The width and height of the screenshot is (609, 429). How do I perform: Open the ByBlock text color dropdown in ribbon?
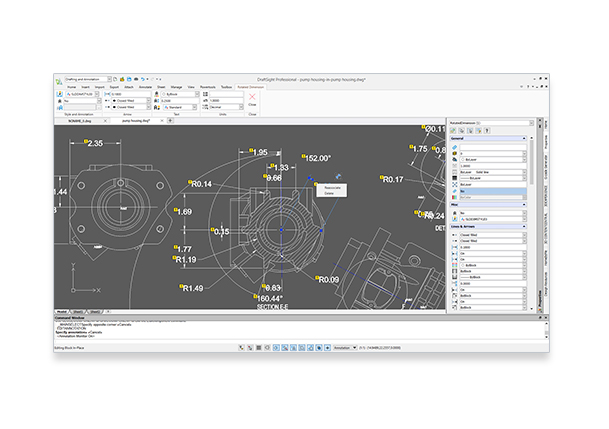pos(197,94)
